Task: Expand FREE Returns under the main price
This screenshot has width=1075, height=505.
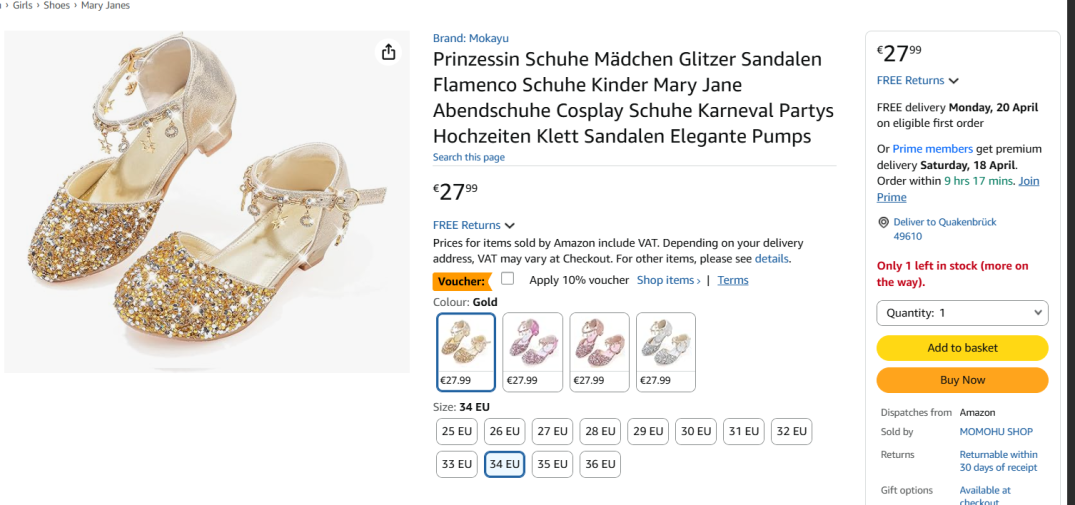Action: 474,225
